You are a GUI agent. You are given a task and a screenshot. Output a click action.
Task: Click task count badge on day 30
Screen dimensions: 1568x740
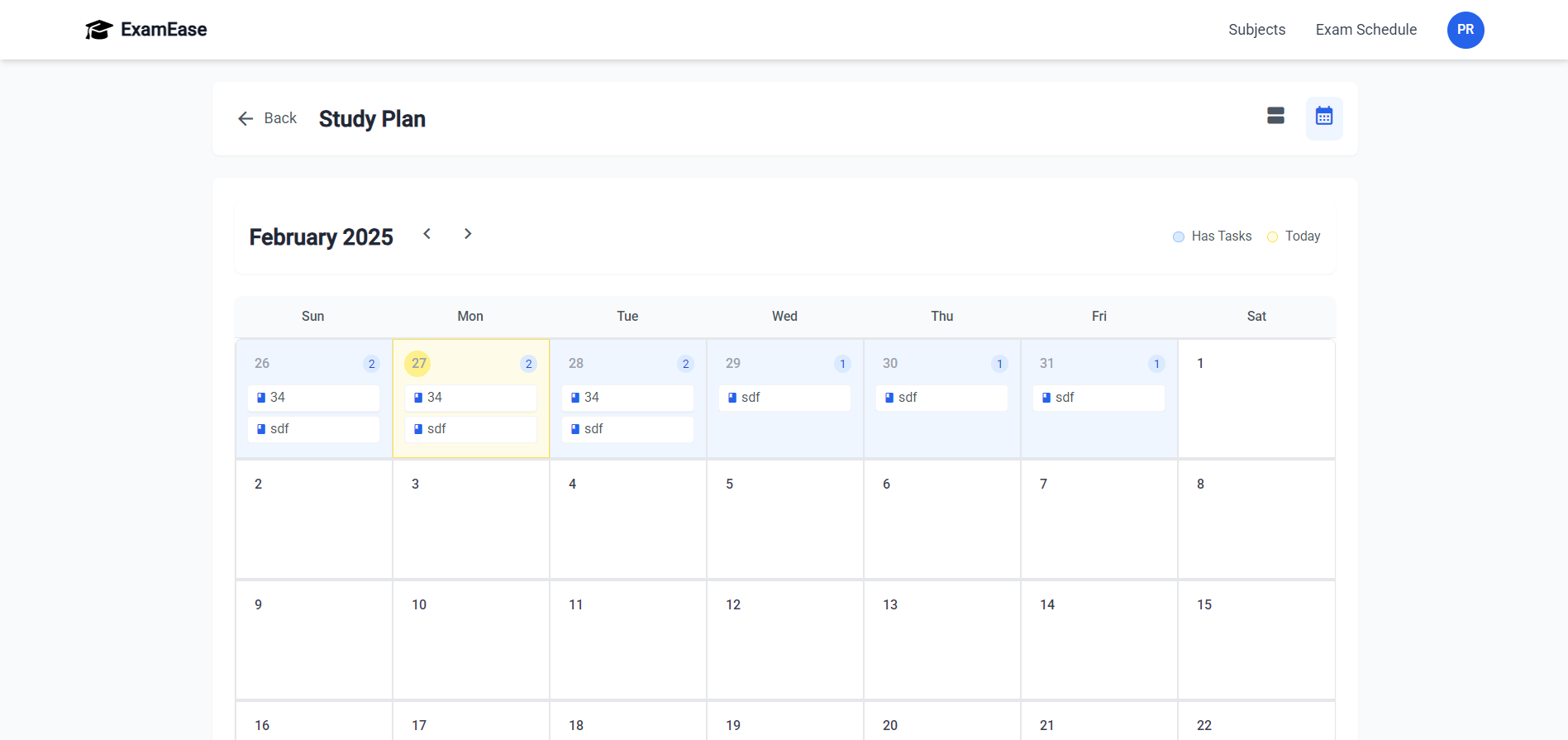999,364
